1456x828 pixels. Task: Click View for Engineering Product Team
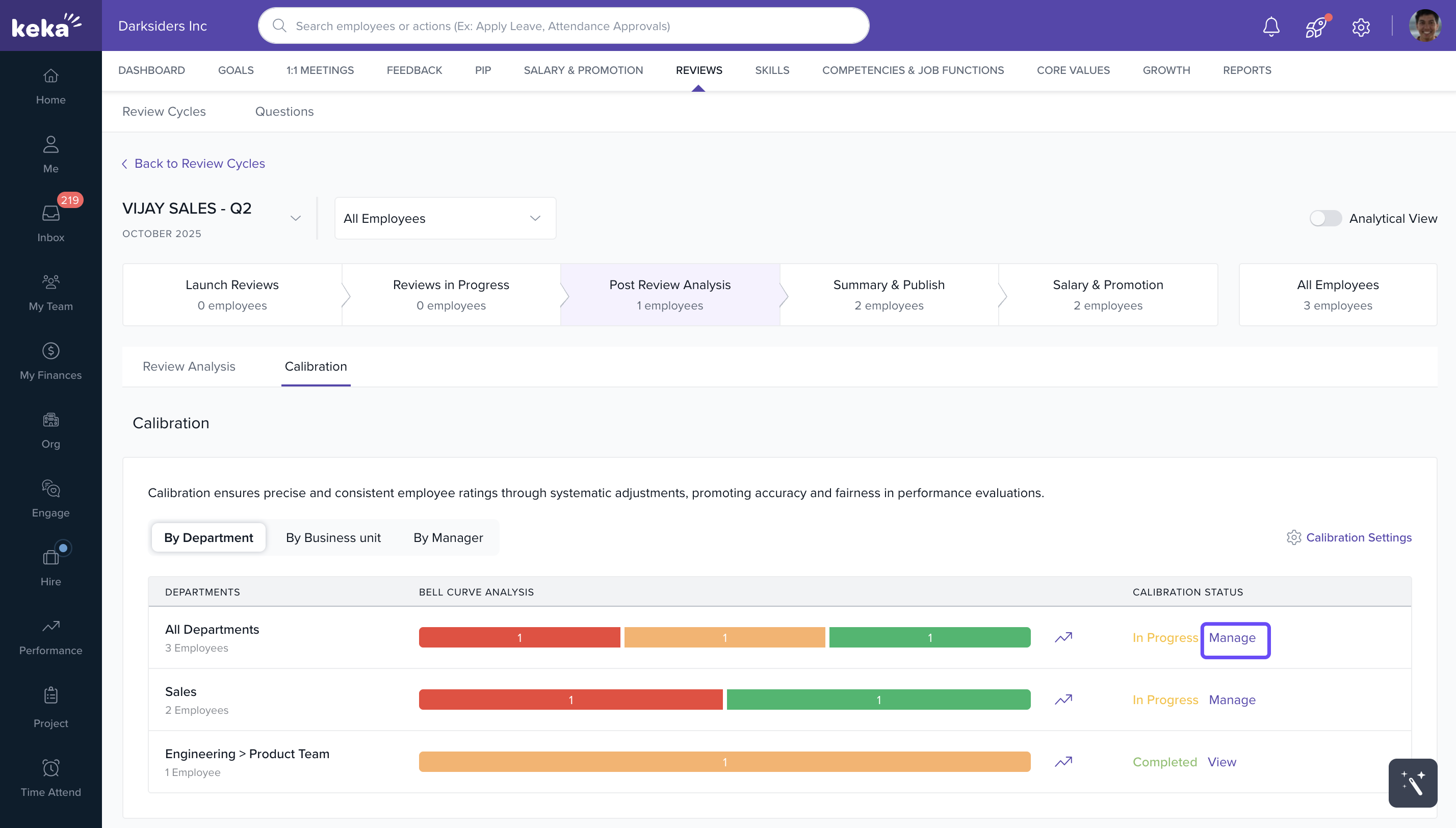[1222, 762]
